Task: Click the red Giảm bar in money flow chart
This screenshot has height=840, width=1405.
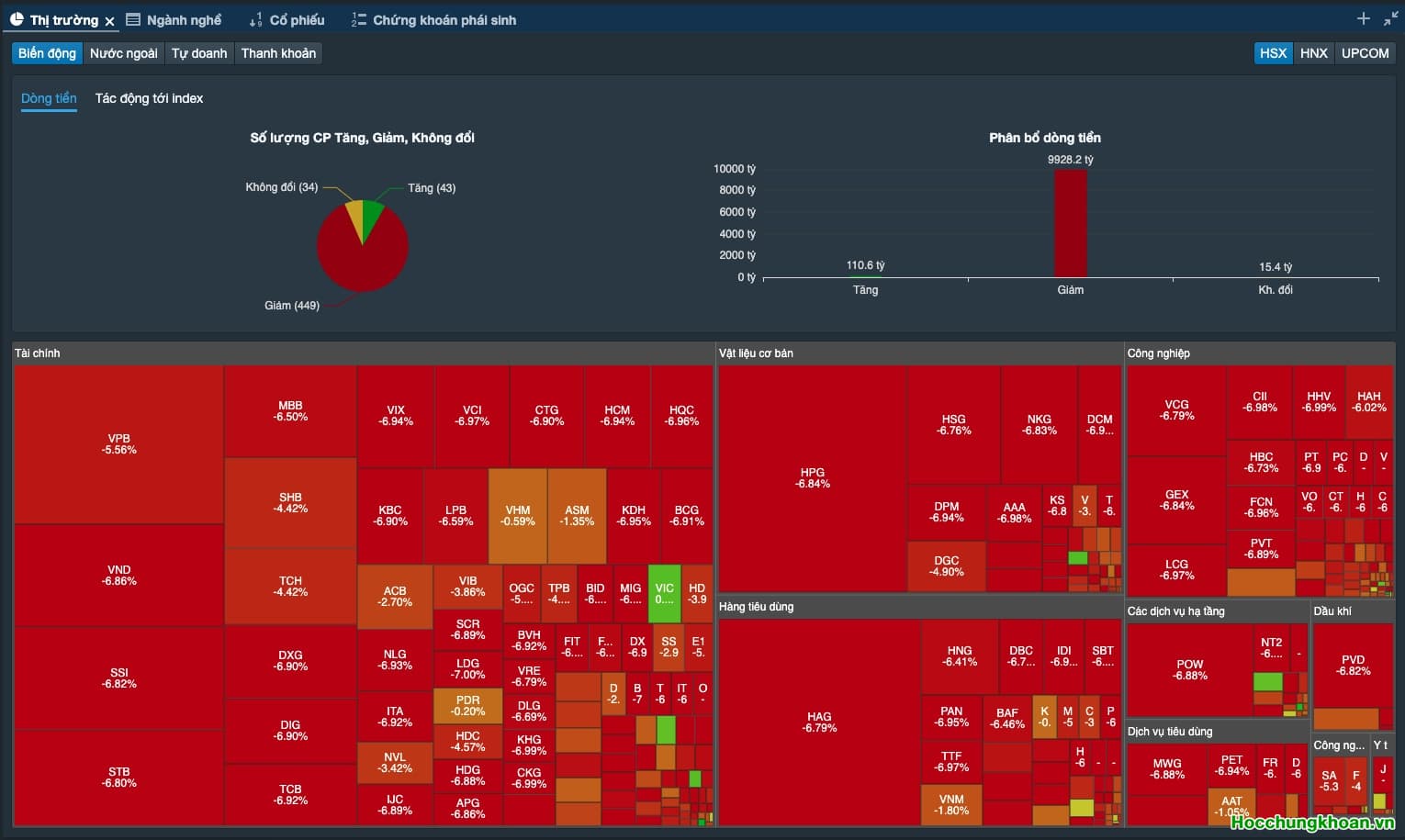Action: coord(1070,223)
